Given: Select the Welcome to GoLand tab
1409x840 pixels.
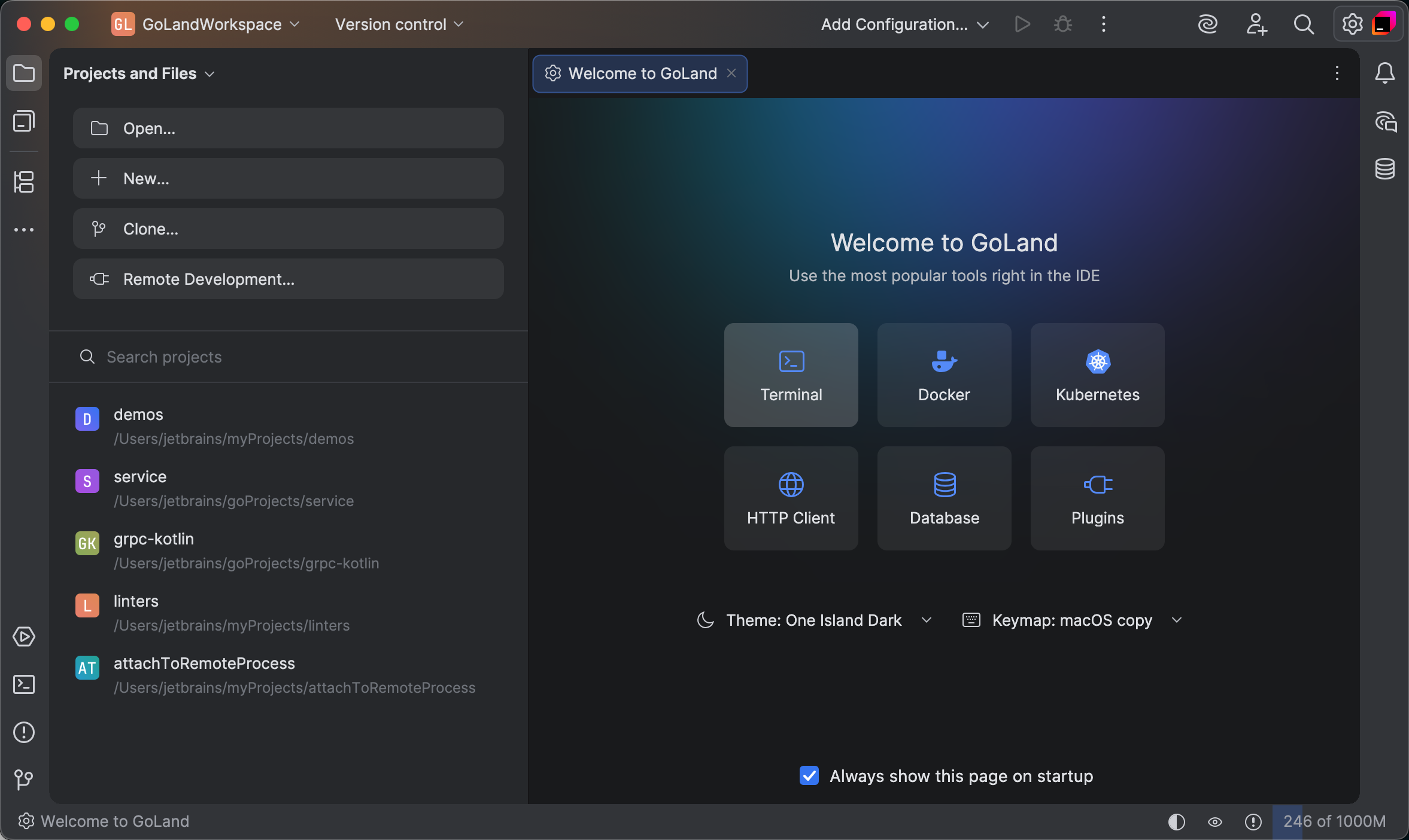Looking at the screenshot, I should (x=642, y=74).
